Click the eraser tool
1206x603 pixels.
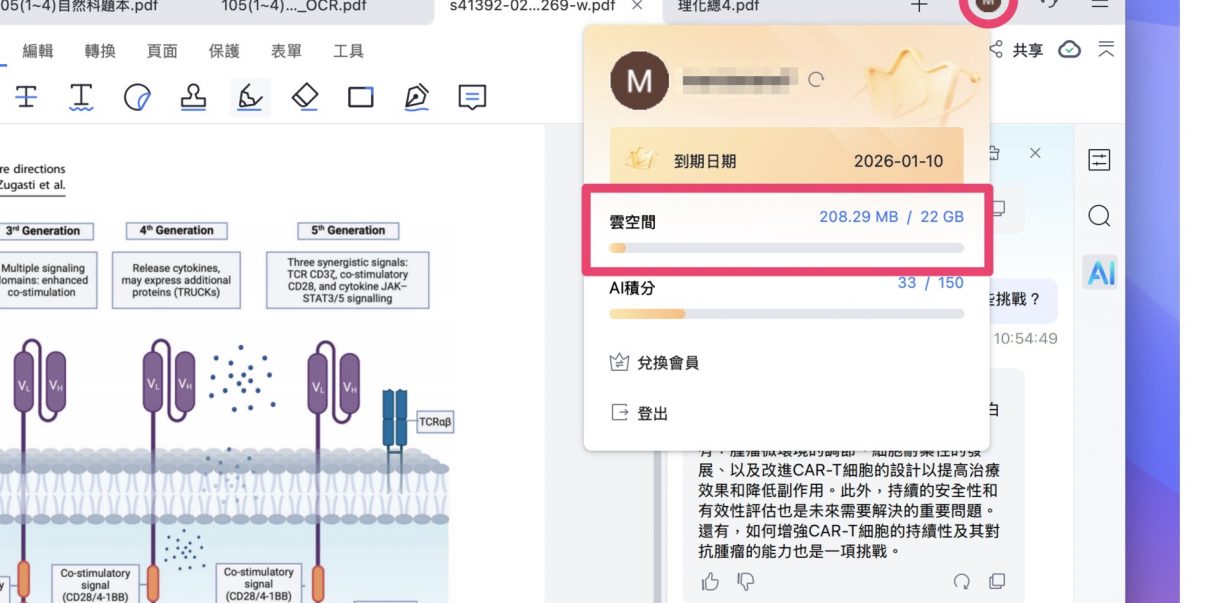tap(305, 96)
